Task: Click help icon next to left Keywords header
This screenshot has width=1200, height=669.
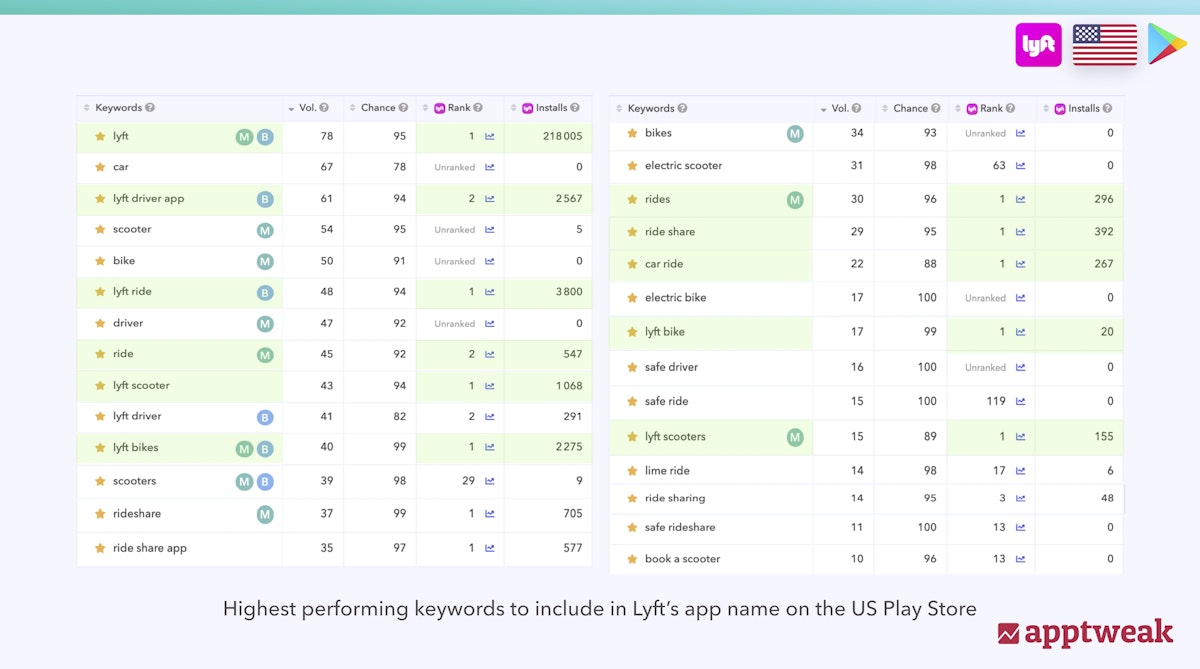Action: pos(150,108)
